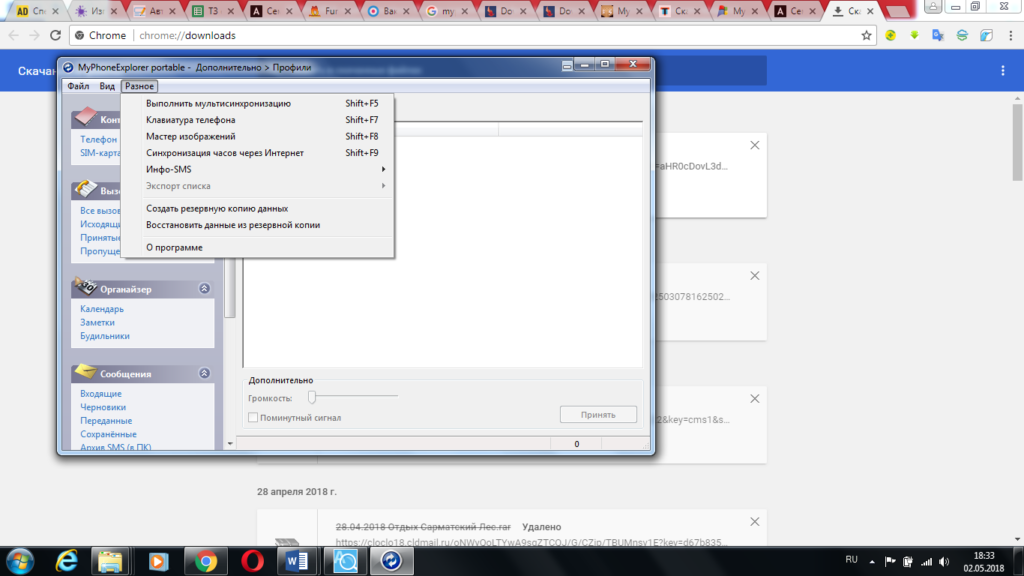Open the Opera browser from the taskbar
The width and height of the screenshot is (1024, 576).
[x=252, y=561]
